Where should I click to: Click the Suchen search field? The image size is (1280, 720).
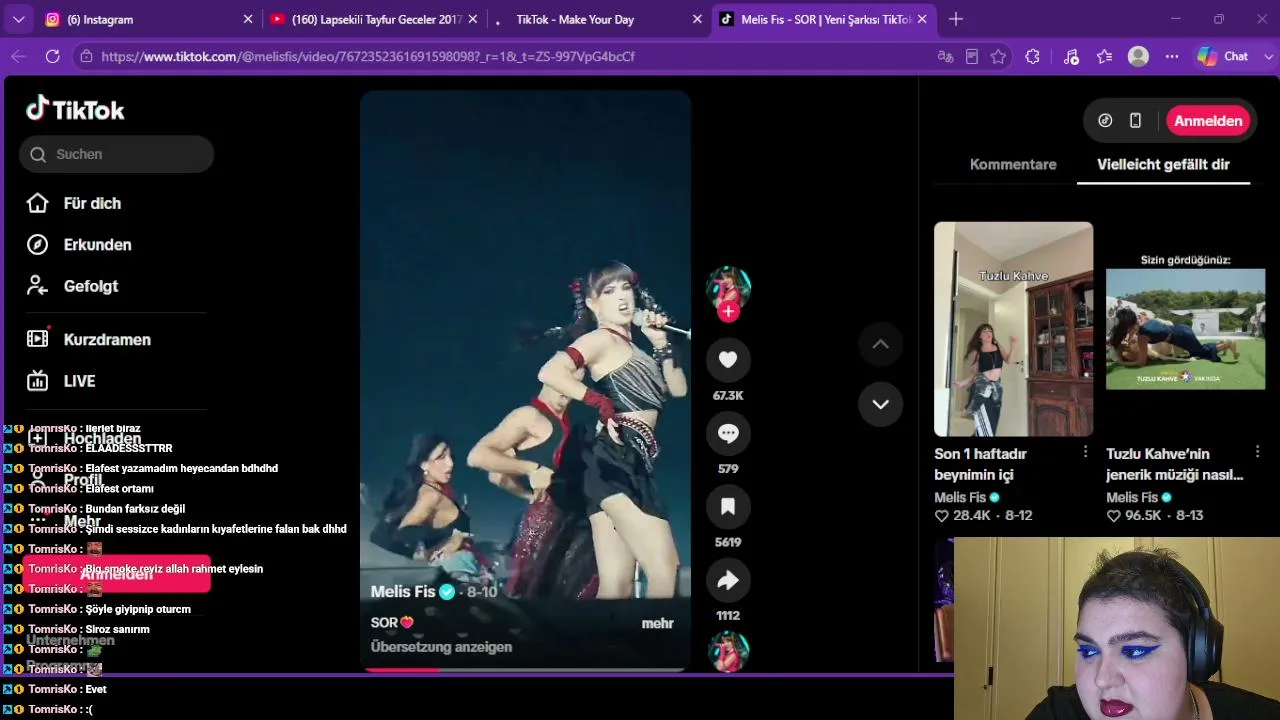tap(116, 154)
